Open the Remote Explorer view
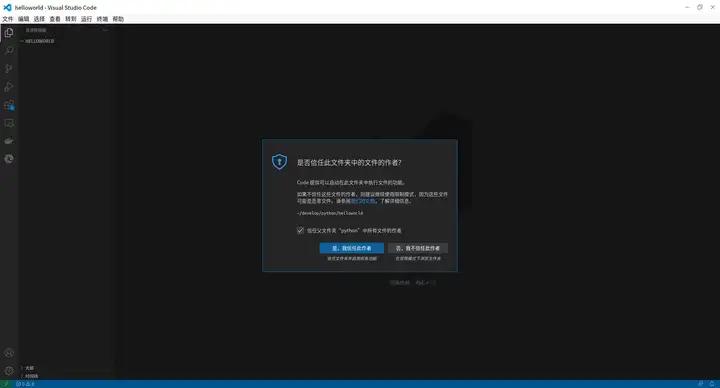The image size is (720, 388). pyautogui.click(x=9, y=123)
